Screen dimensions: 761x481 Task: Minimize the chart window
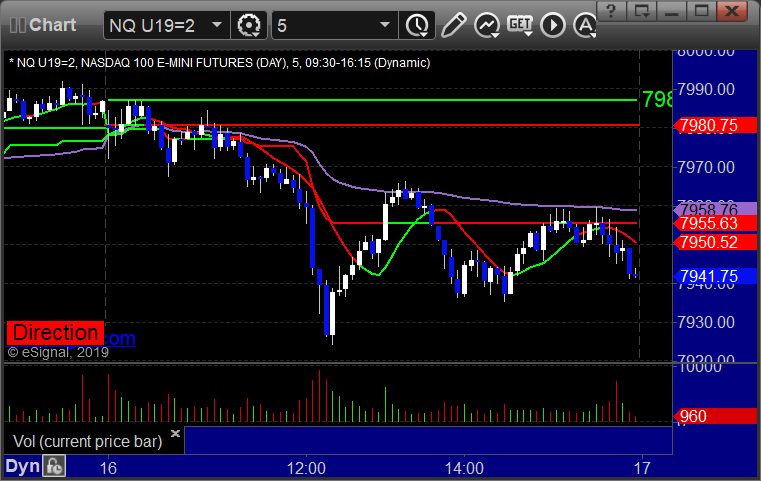coord(671,11)
